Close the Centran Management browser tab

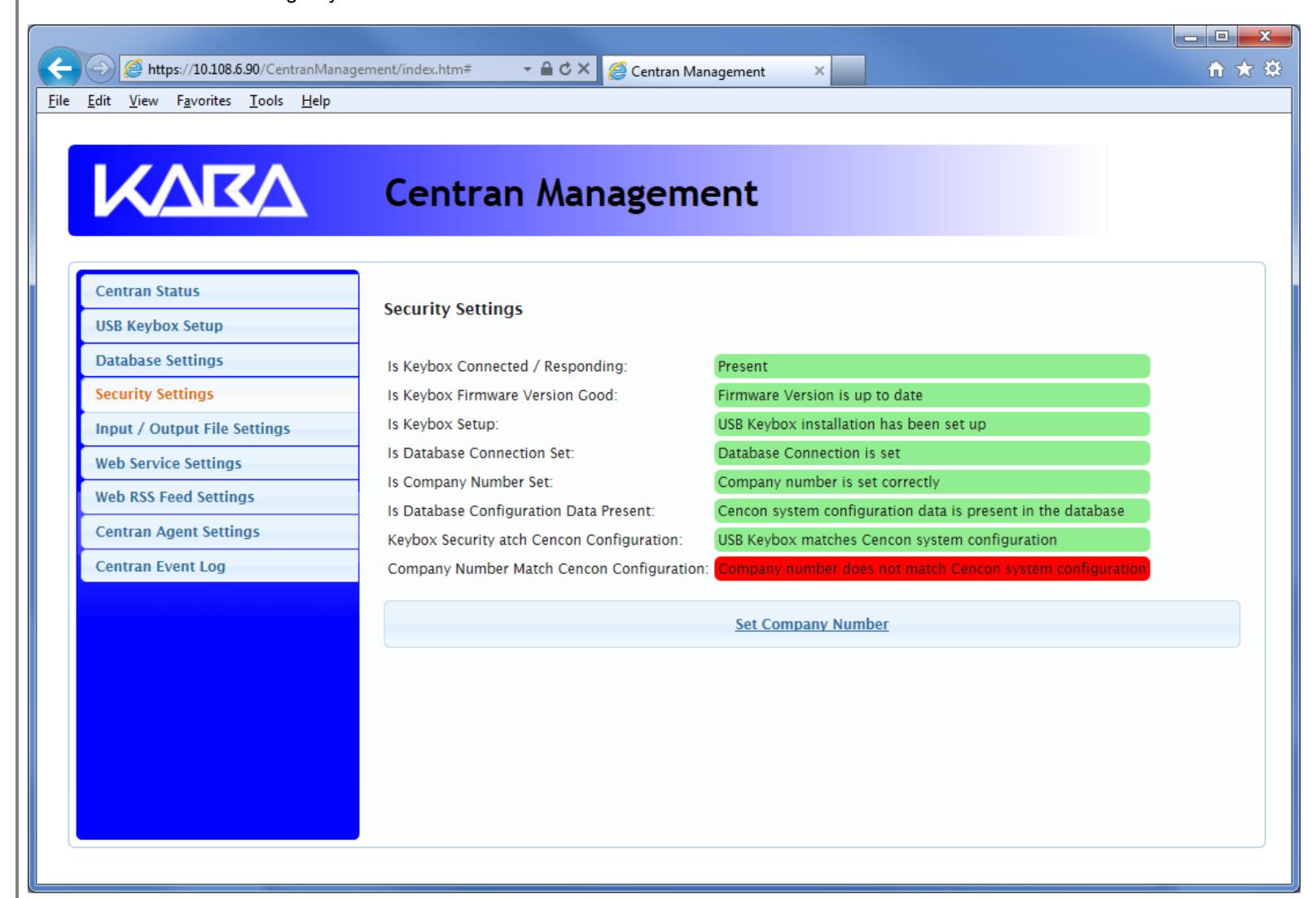click(x=820, y=71)
